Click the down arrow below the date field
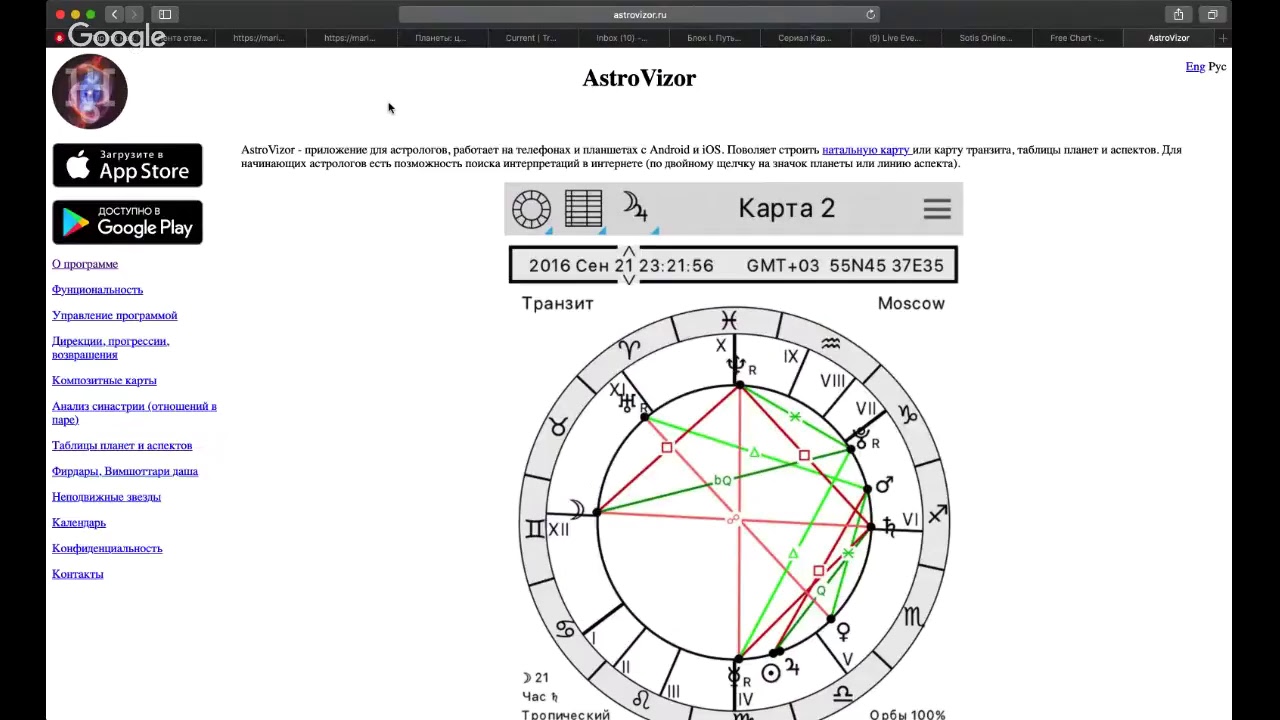 tap(628, 279)
